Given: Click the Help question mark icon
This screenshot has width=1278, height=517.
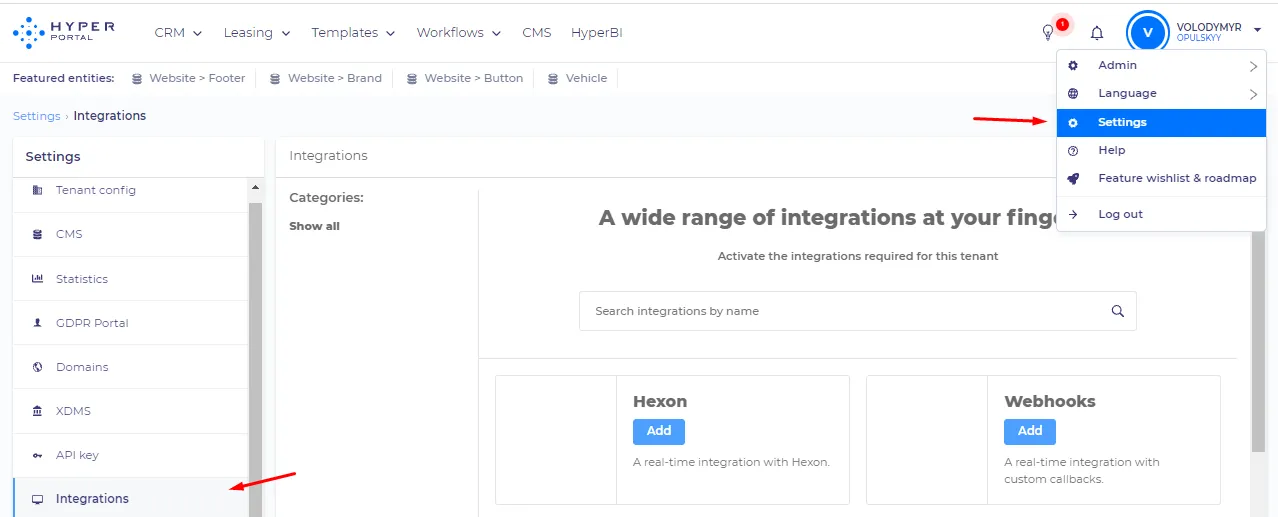Looking at the screenshot, I should pos(1073,150).
